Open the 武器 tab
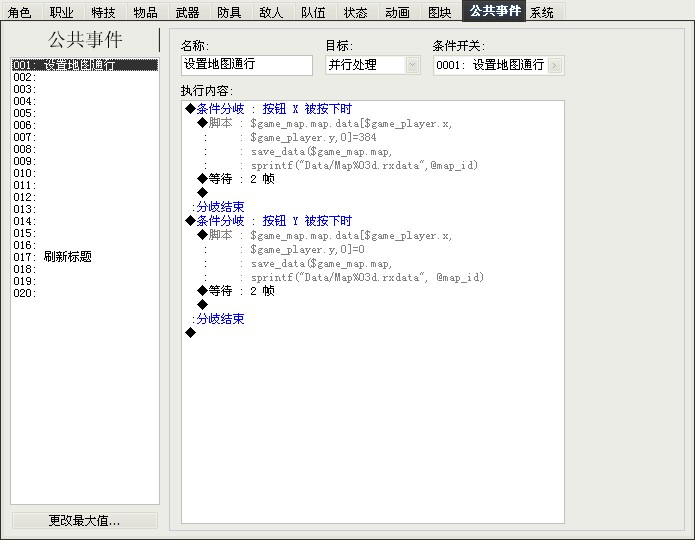 pos(187,12)
